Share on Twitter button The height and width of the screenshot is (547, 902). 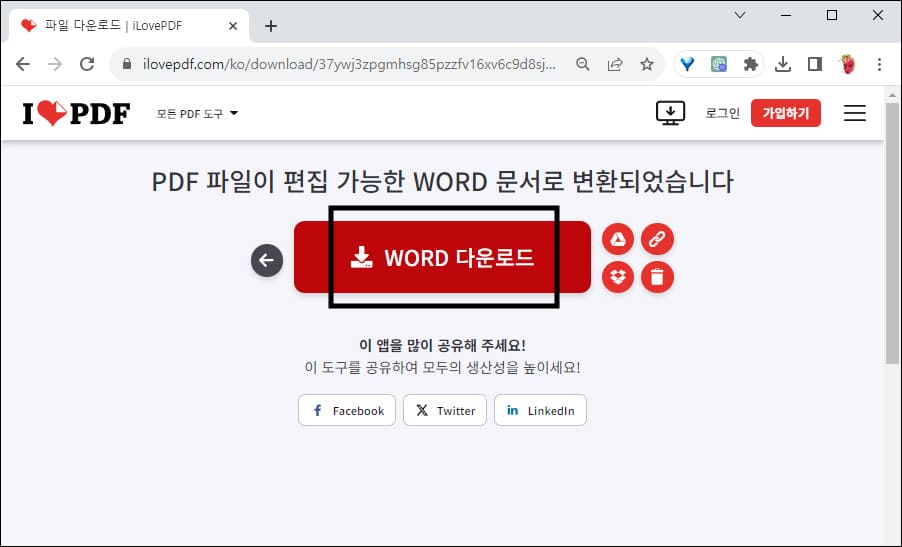(x=445, y=410)
